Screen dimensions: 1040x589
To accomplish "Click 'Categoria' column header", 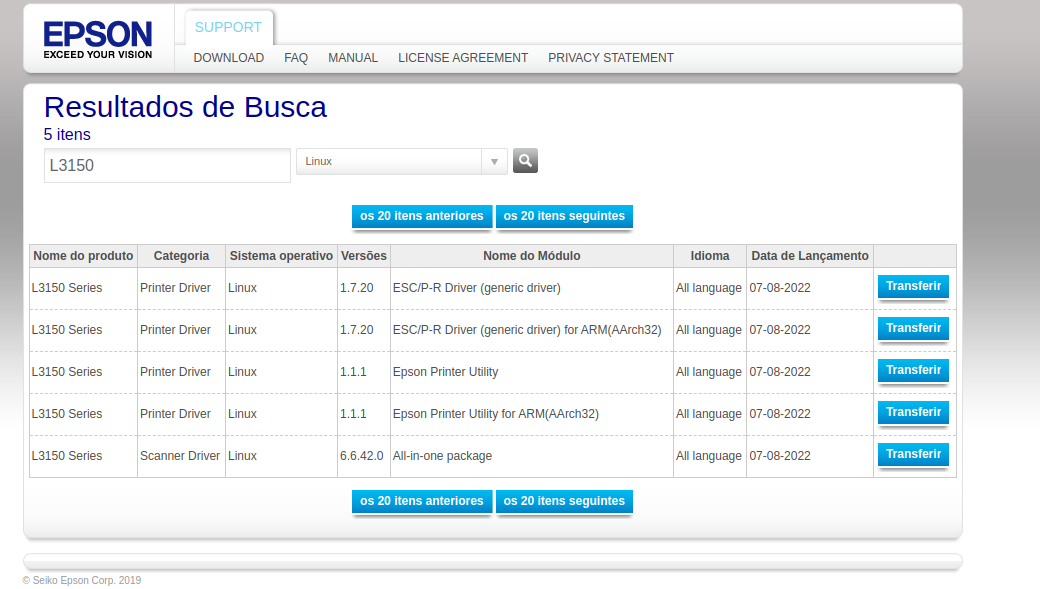I will pyautogui.click(x=181, y=256).
